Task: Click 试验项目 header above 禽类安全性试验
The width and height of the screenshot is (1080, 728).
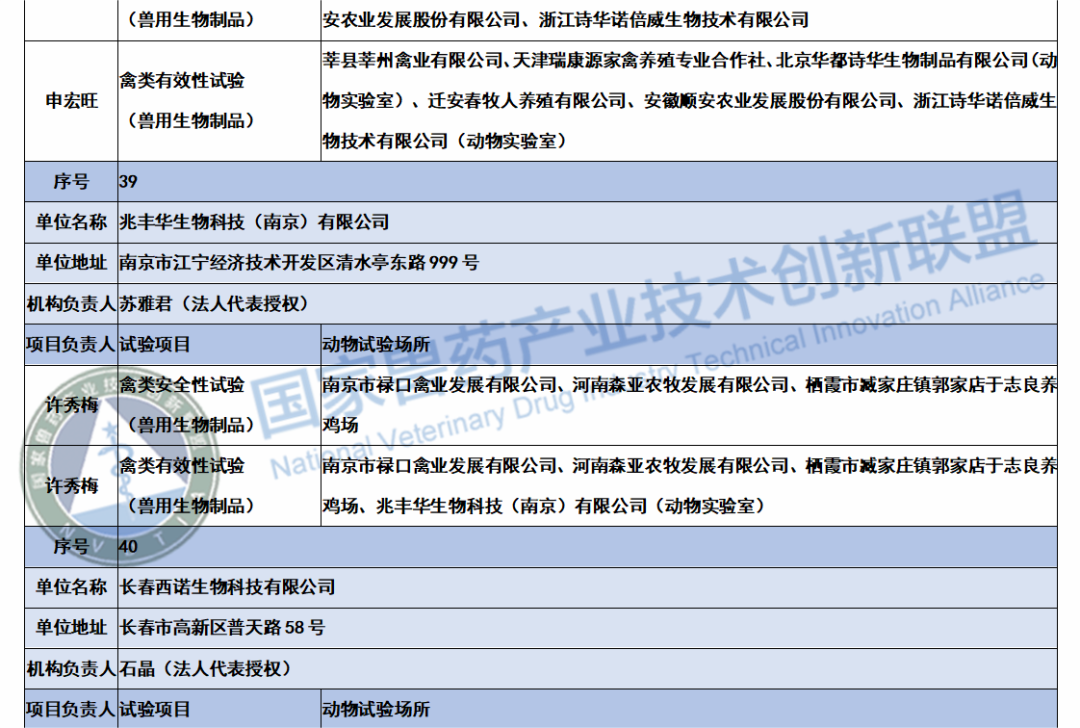Action: click(x=155, y=344)
